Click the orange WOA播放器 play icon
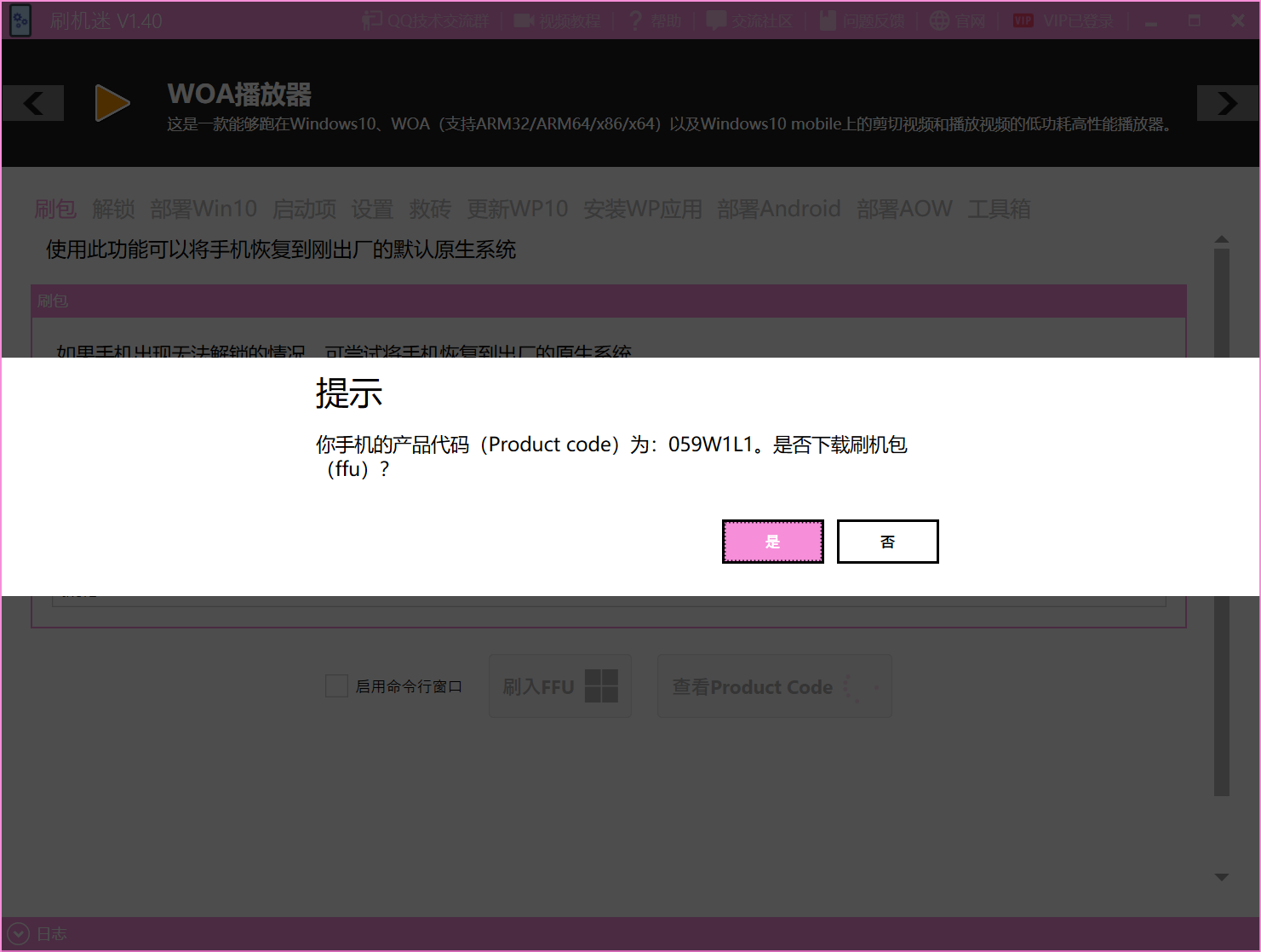 pos(112,103)
